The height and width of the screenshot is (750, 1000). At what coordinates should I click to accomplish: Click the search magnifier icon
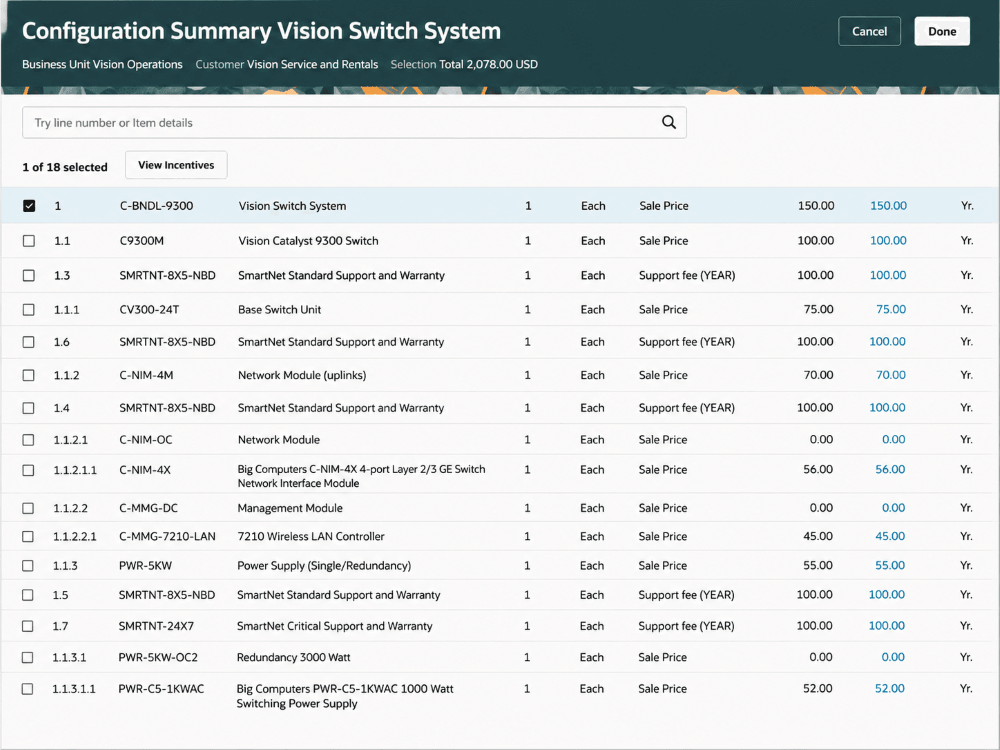click(668, 122)
